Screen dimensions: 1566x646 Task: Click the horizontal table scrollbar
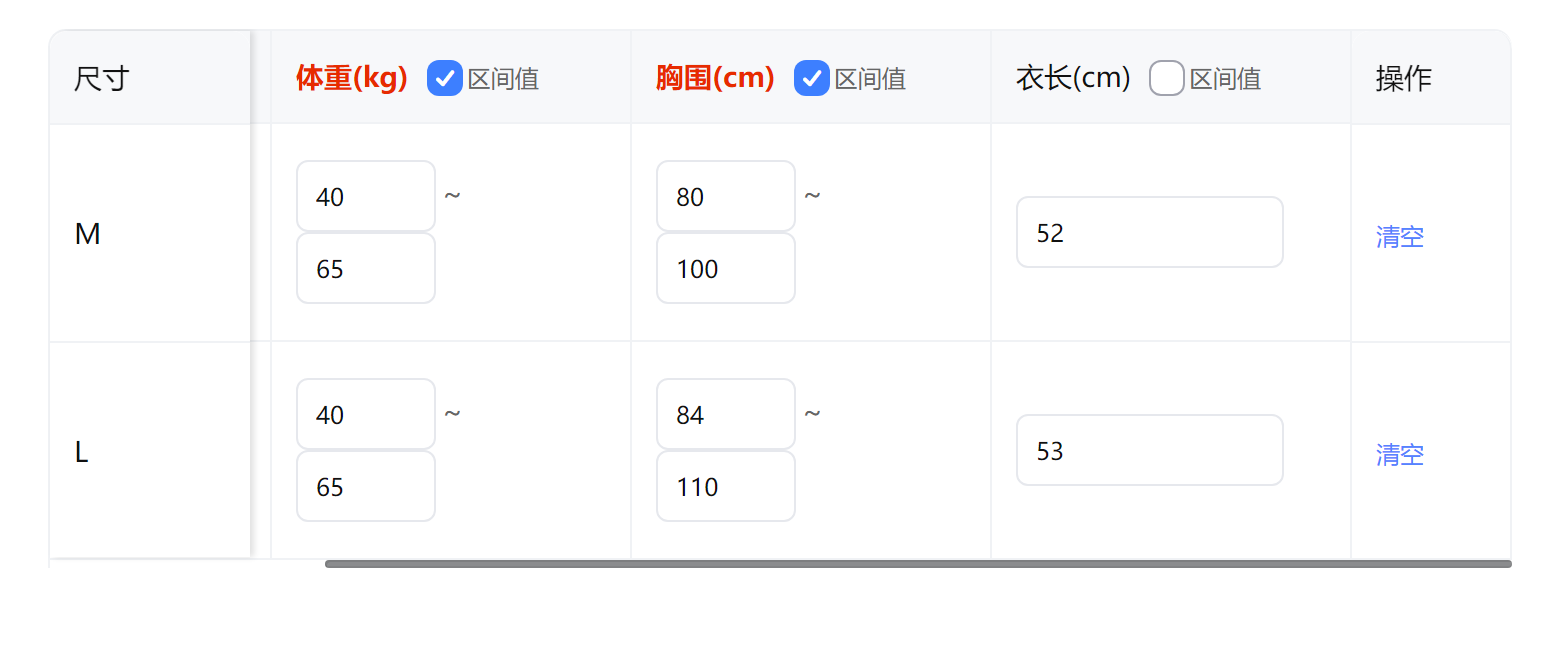coord(918,564)
